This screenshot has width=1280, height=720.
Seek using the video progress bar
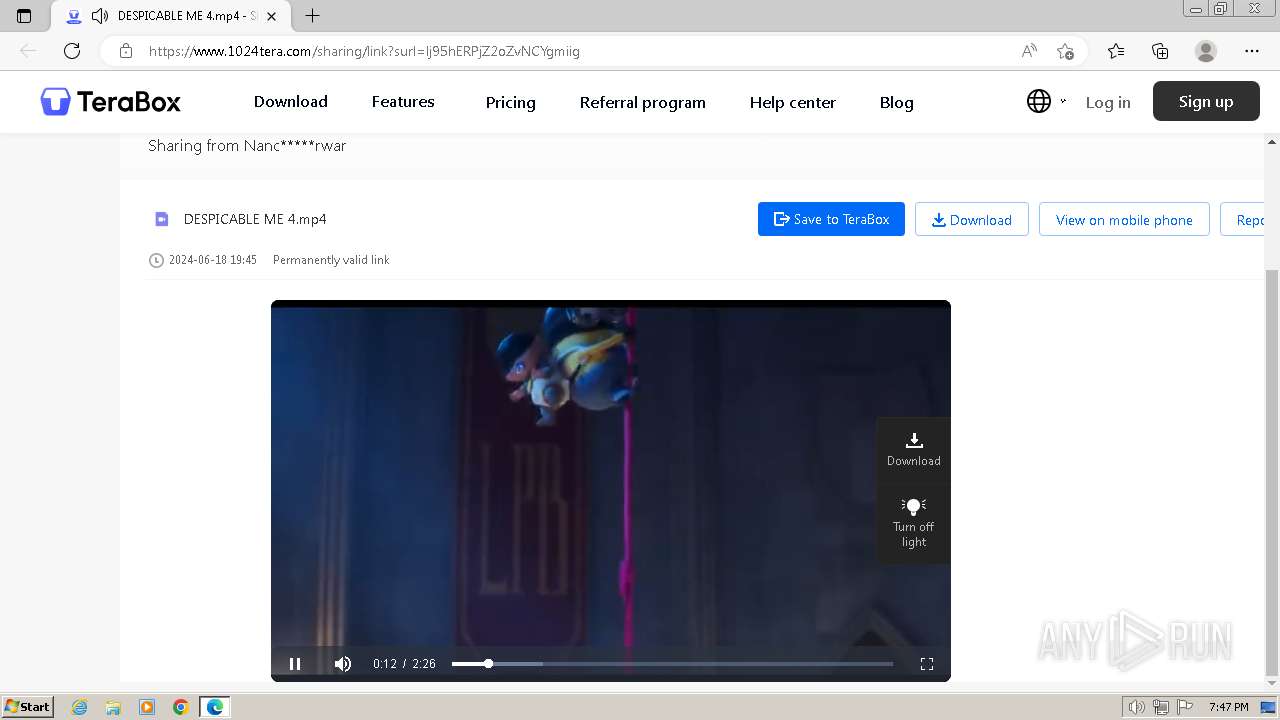click(x=672, y=664)
